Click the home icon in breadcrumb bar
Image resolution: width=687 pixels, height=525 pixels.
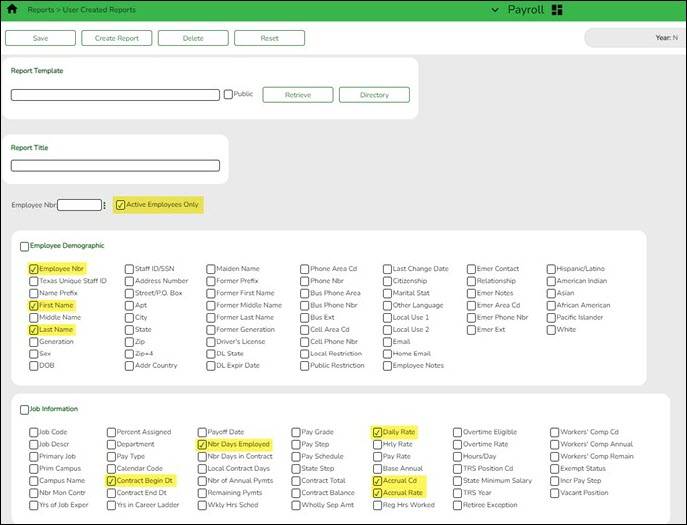[12, 9]
